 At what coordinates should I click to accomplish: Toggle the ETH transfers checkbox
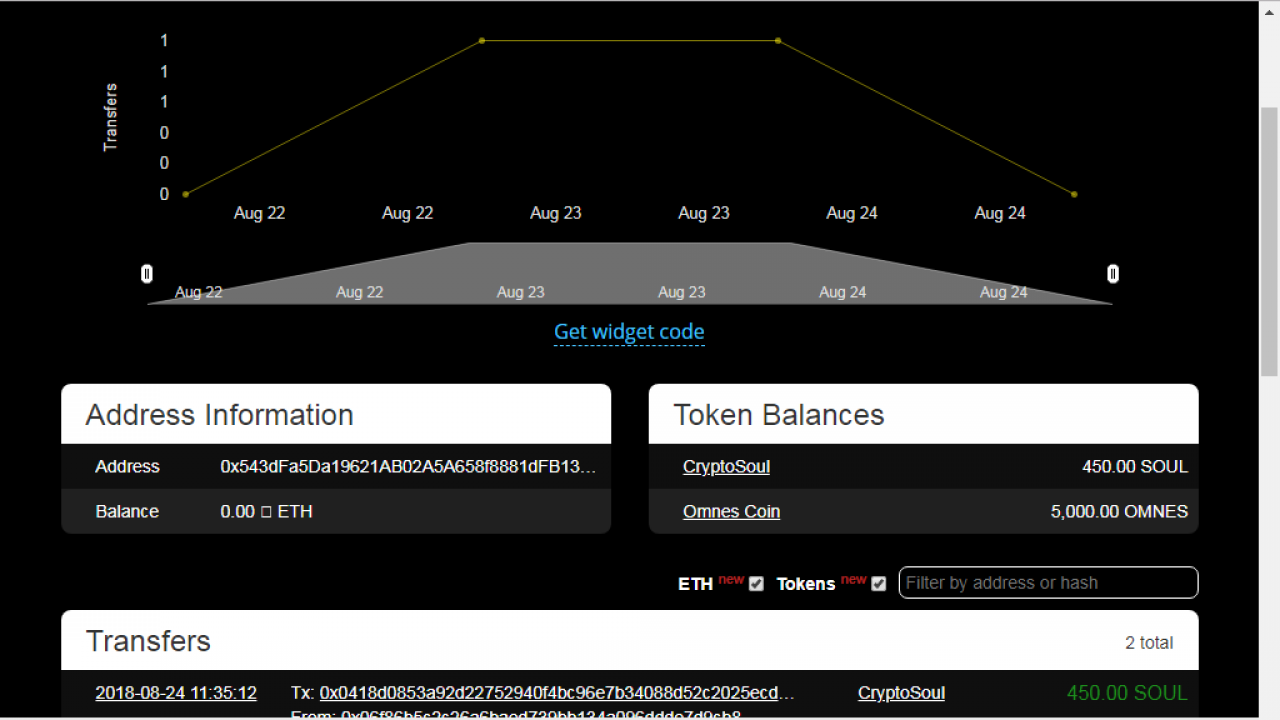point(756,584)
